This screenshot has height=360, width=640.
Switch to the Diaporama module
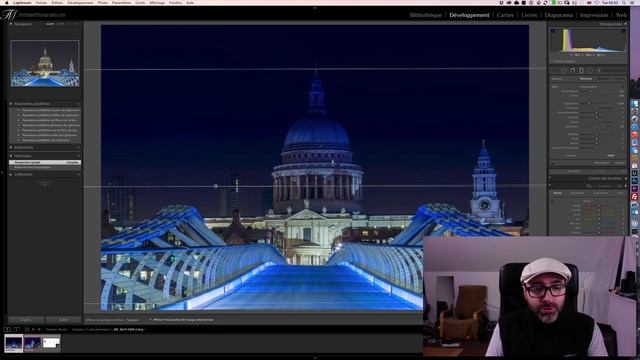(559, 15)
